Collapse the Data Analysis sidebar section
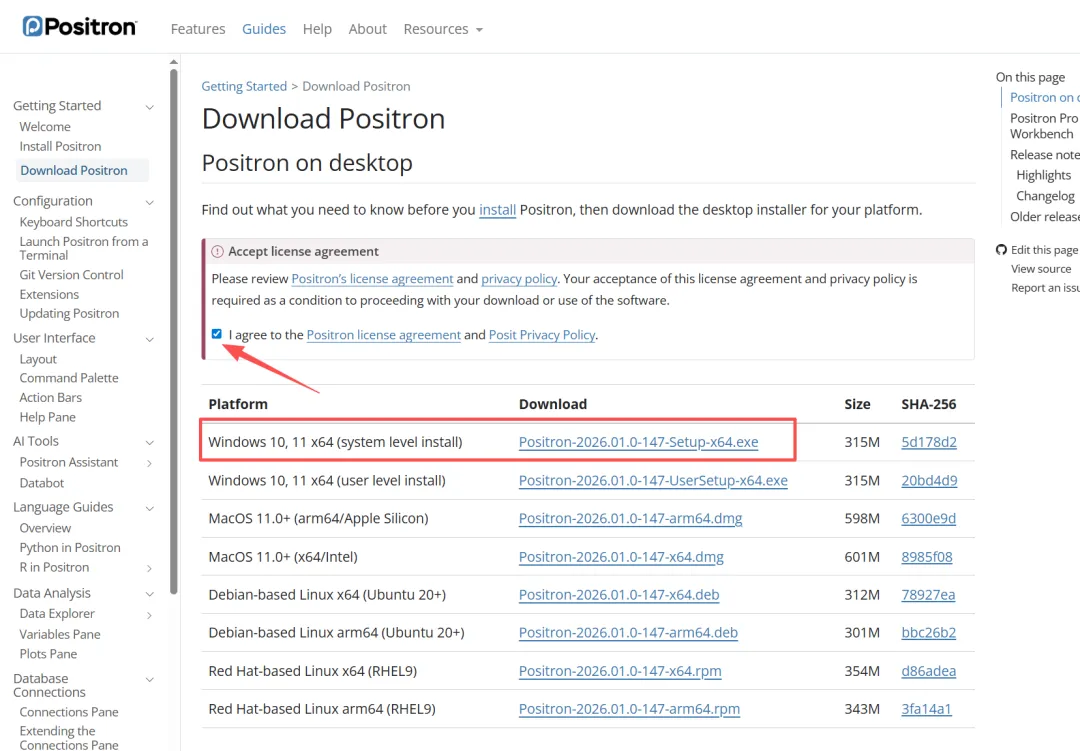 [149, 594]
